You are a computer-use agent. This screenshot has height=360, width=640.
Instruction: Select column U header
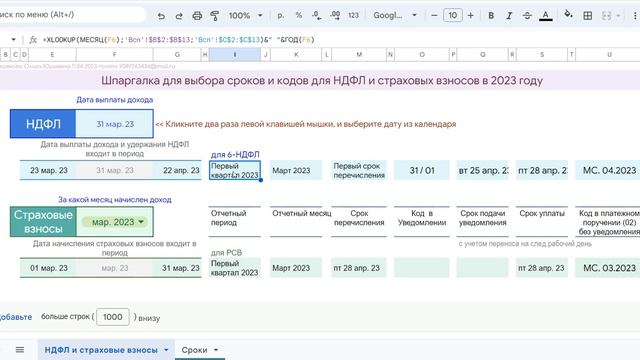tap(608, 54)
